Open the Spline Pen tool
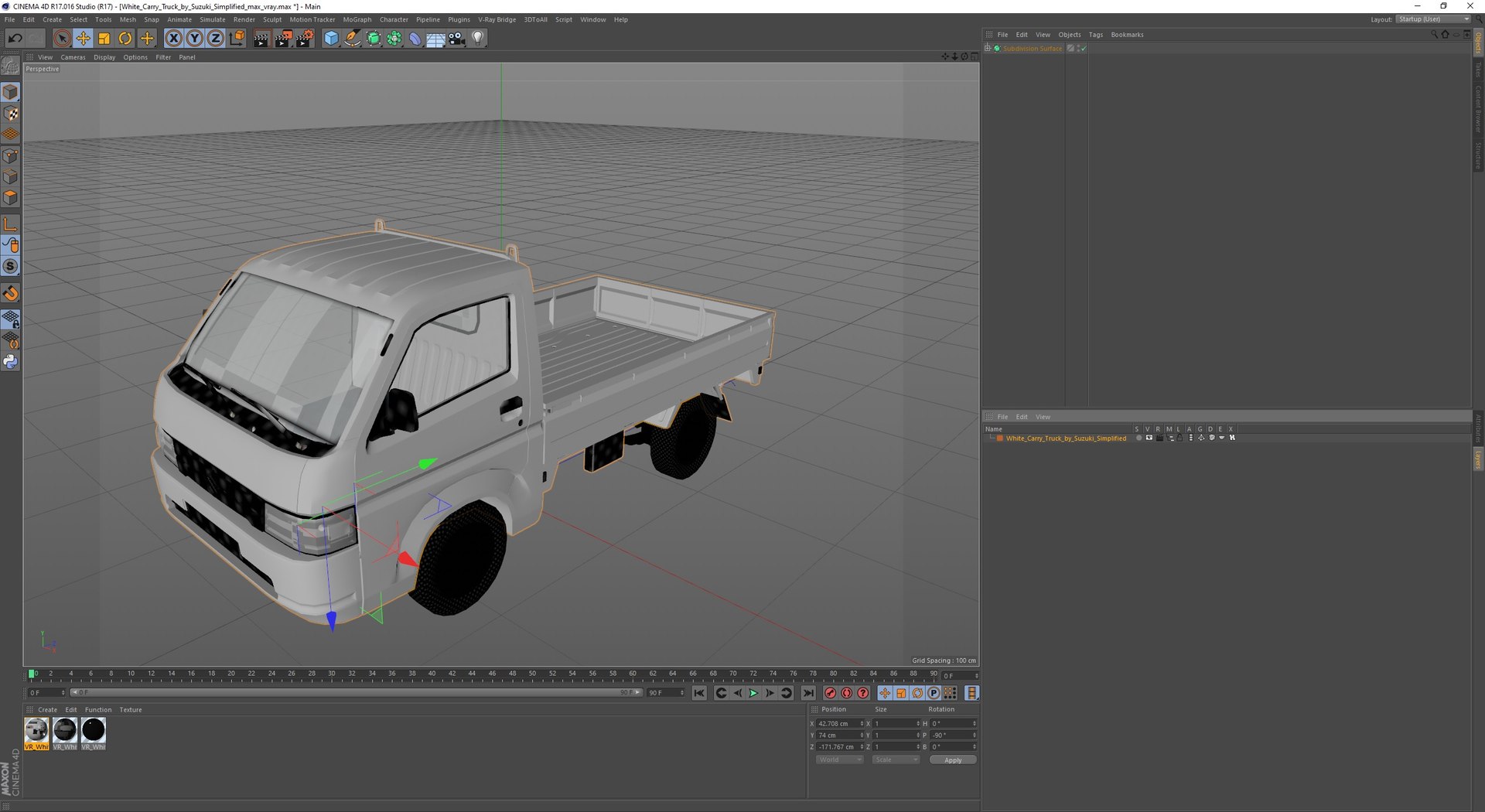Image resolution: width=1485 pixels, height=812 pixels. [x=352, y=38]
